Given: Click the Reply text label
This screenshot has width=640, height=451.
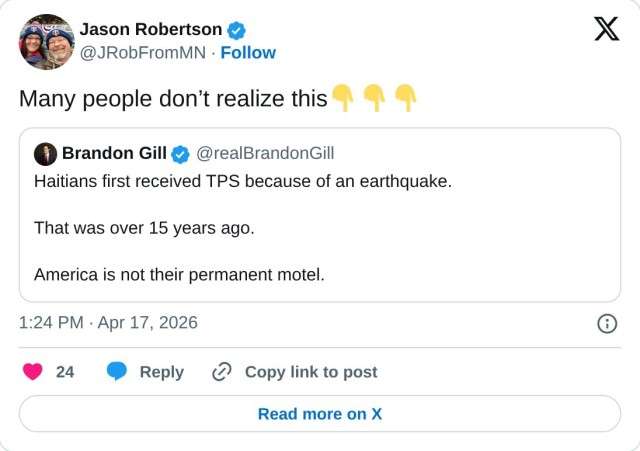Looking at the screenshot, I should coord(161,372).
